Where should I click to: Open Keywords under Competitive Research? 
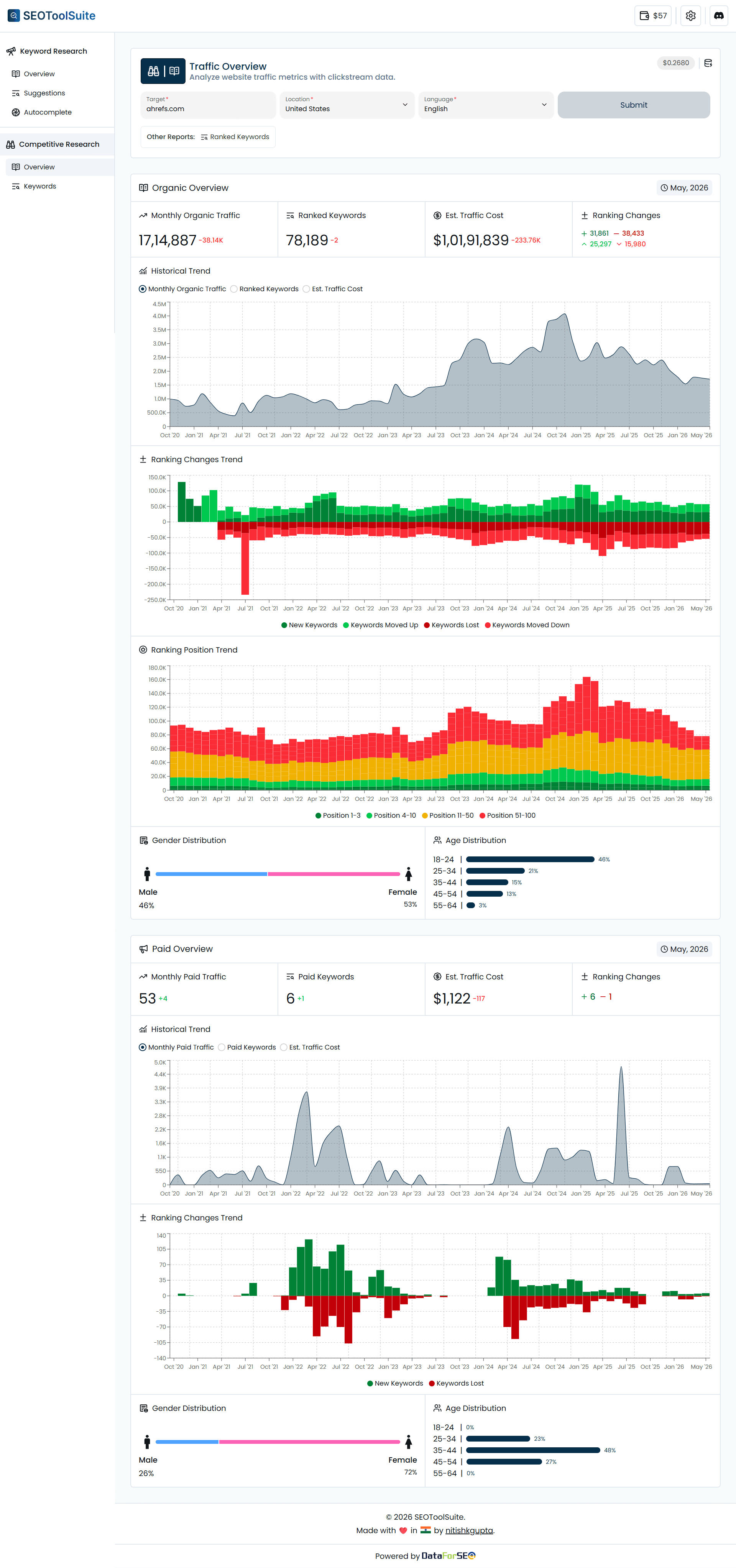point(39,186)
